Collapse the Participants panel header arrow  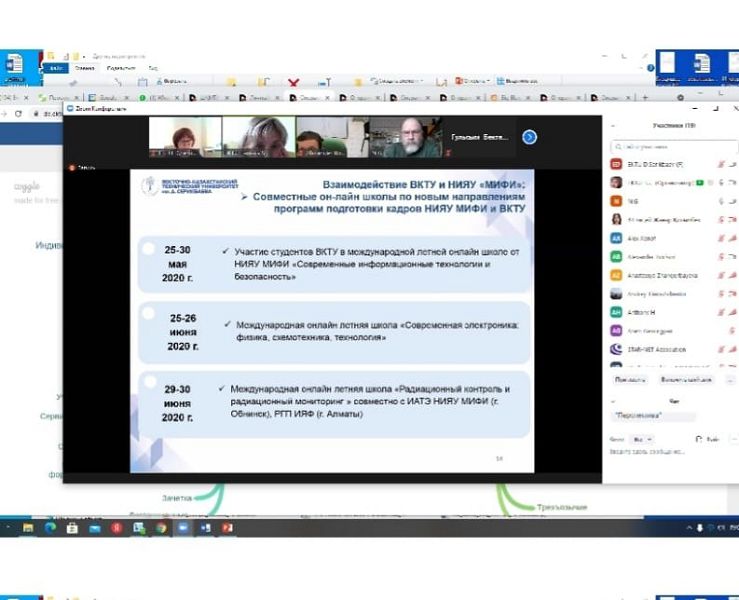pyautogui.click(x=613, y=126)
